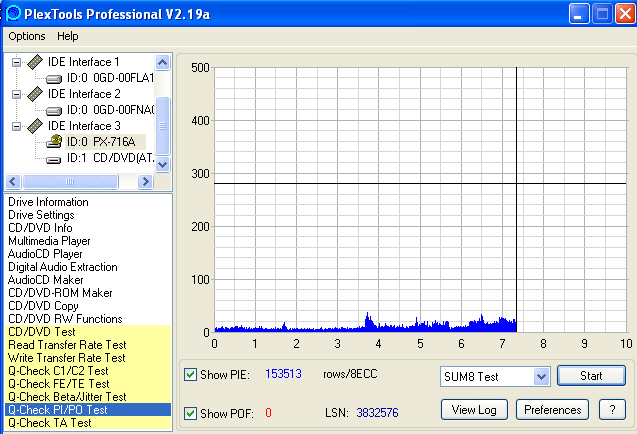The width and height of the screenshot is (637, 434).
Task: Select the IDE Interface 1 label
Action: [84, 62]
